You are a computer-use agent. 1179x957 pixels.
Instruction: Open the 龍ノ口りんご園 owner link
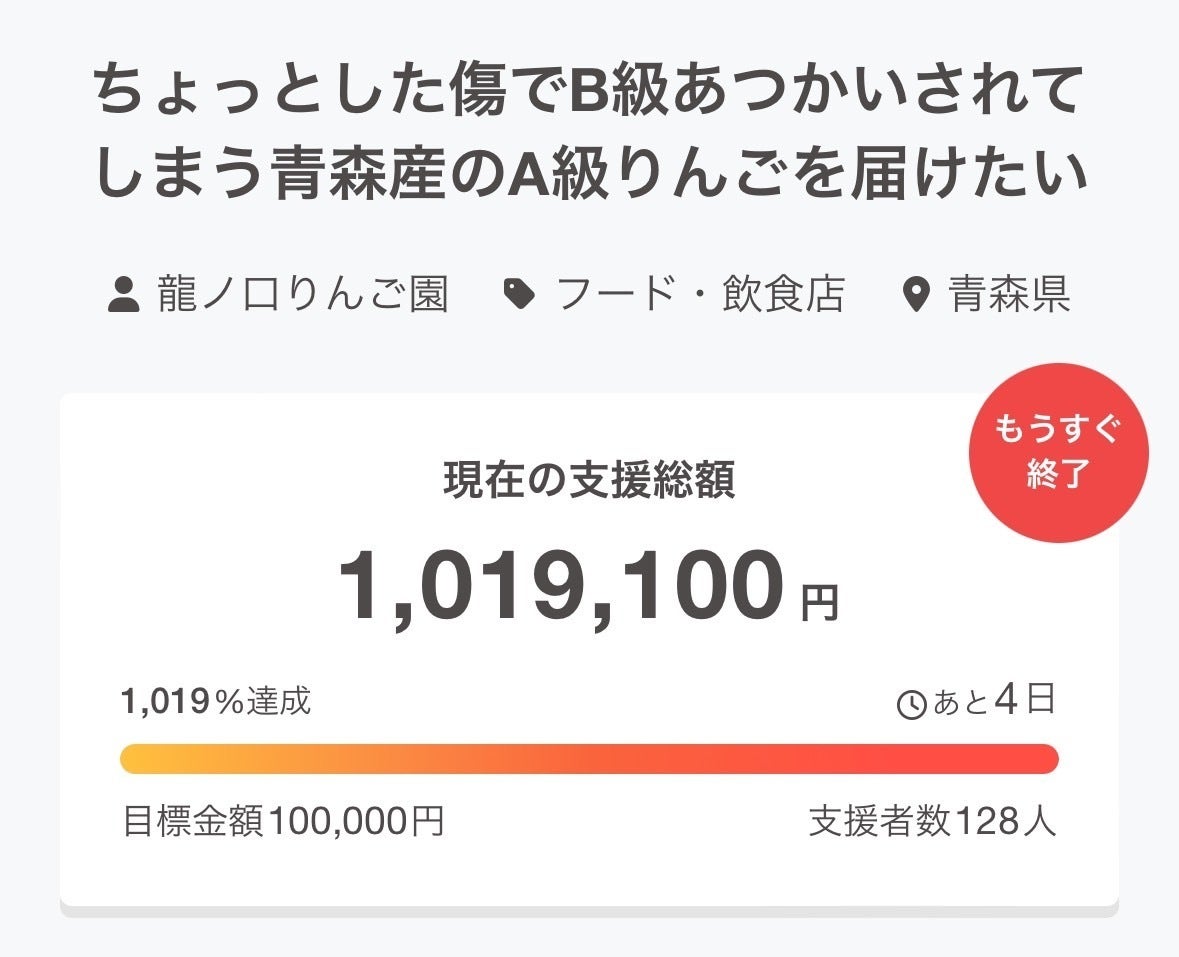coord(302,295)
